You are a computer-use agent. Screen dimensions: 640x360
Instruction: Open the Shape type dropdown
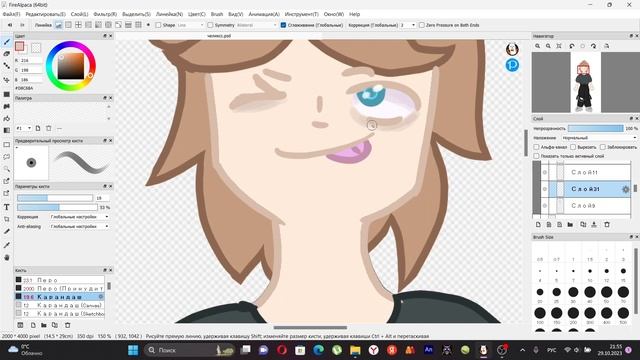tap(191, 25)
